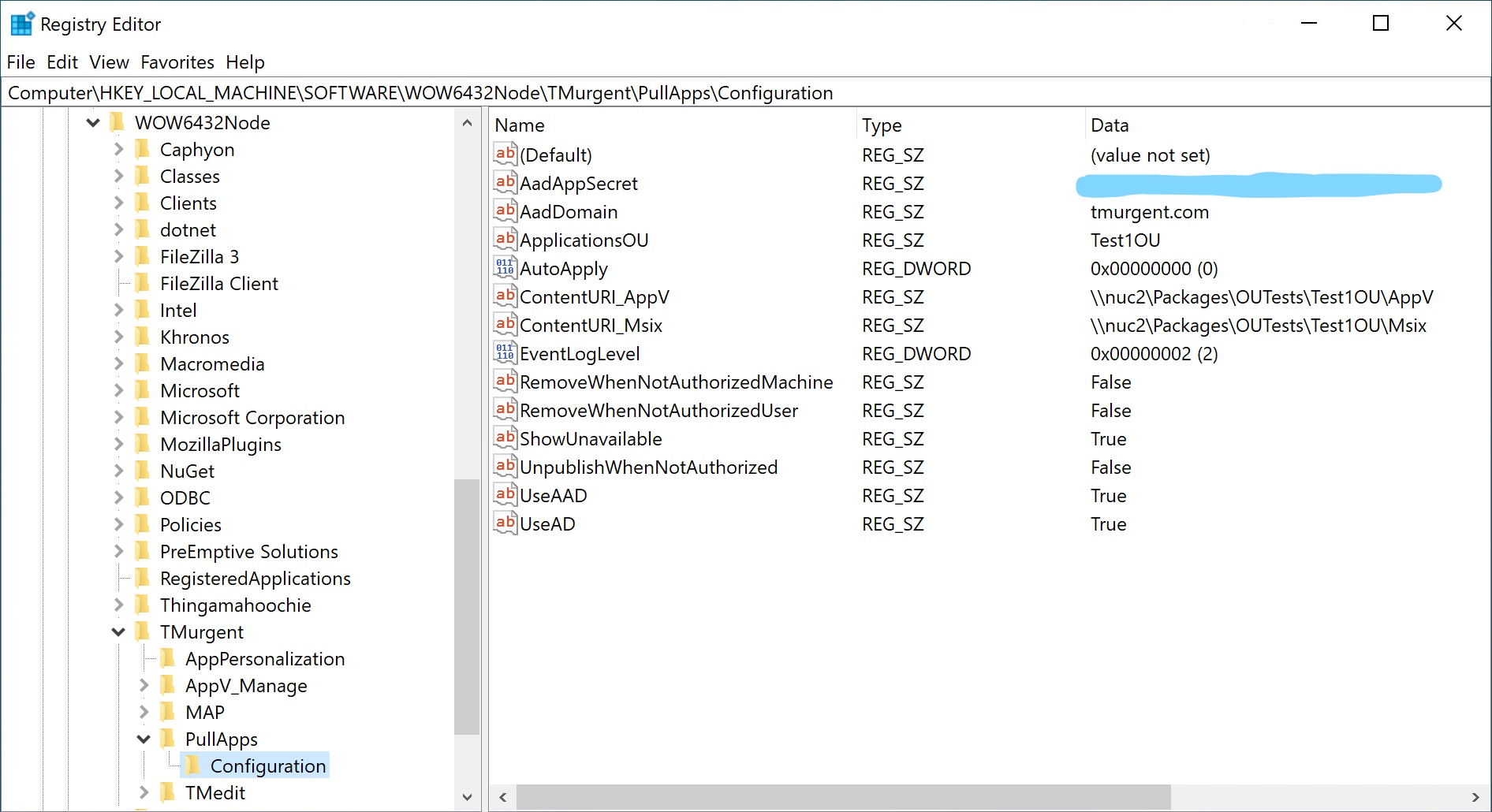Click the UseAAD string value icon

click(505, 495)
